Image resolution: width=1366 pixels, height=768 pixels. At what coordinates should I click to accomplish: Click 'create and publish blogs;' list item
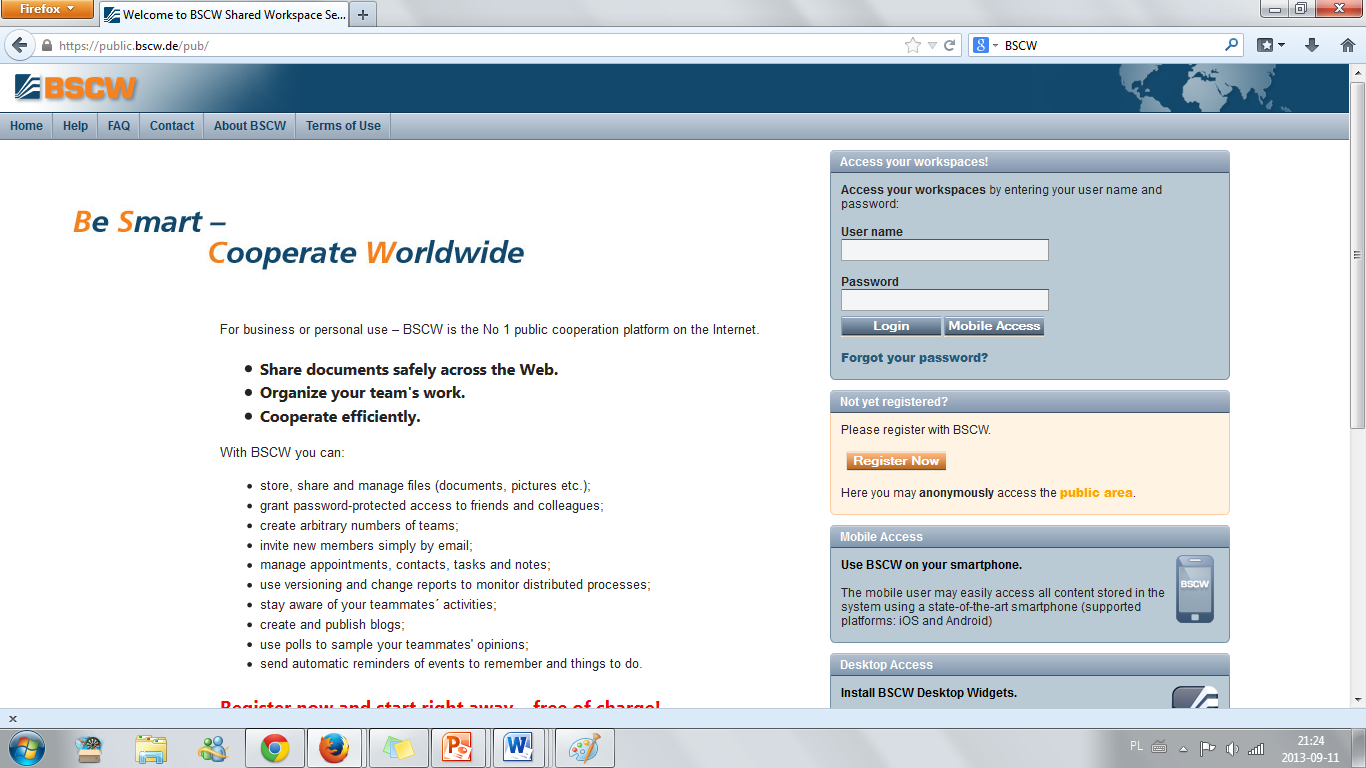pos(332,625)
